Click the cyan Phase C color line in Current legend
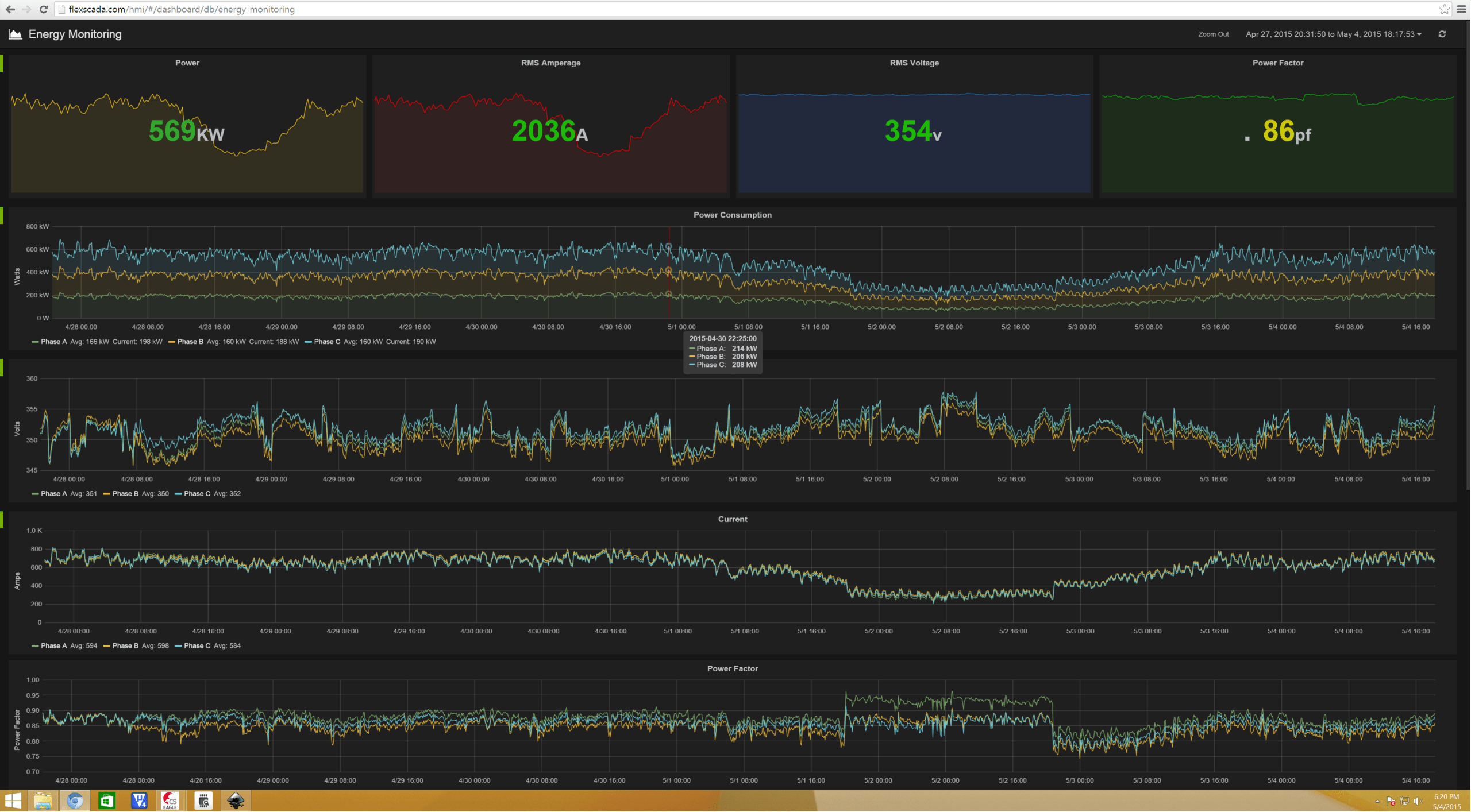Image resolution: width=1471 pixels, height=812 pixels. [178, 647]
